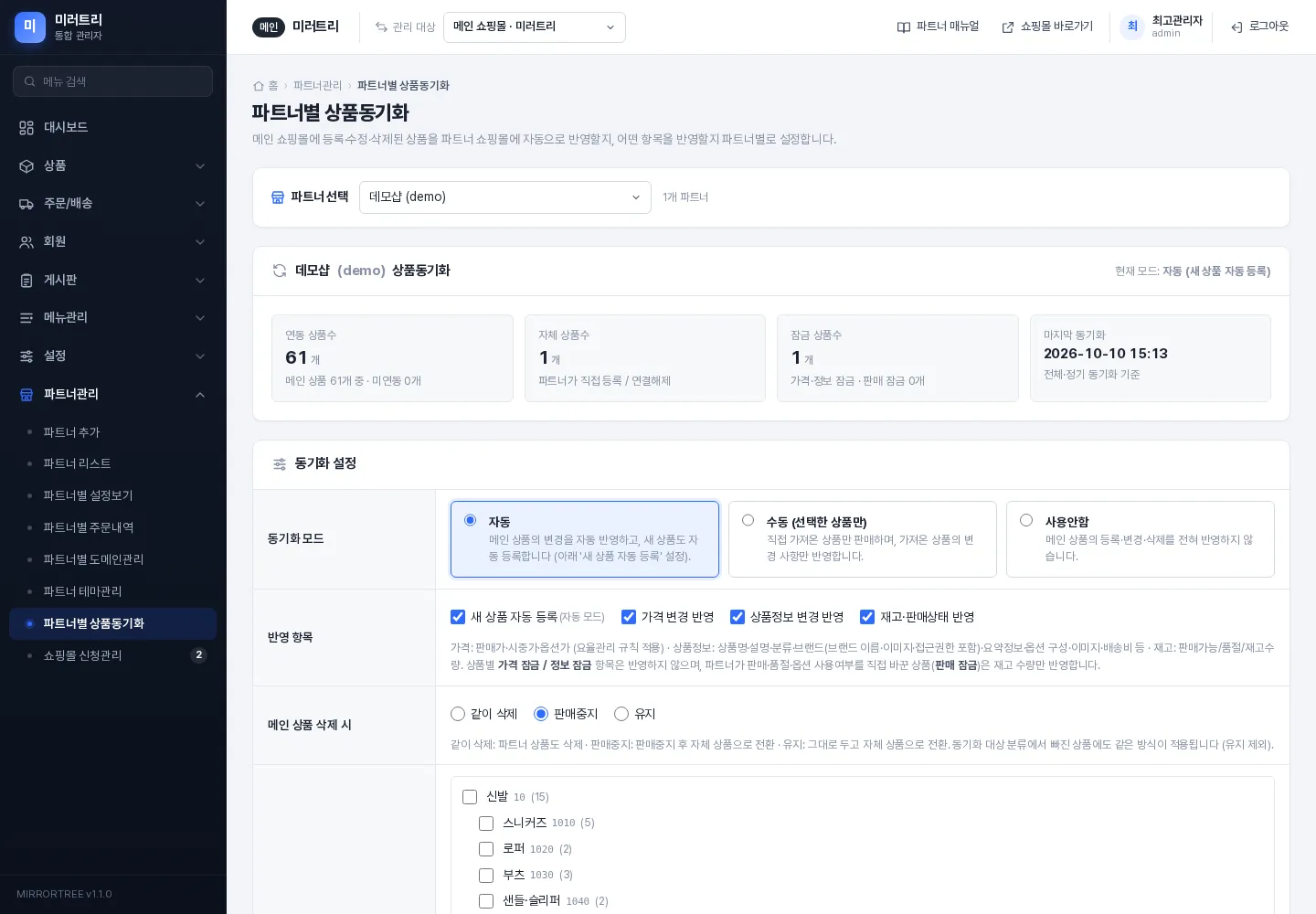Go to 파트너별 도메인관리 submenu item
This screenshot has height=914, width=1316.
pyautogui.click(x=113, y=560)
